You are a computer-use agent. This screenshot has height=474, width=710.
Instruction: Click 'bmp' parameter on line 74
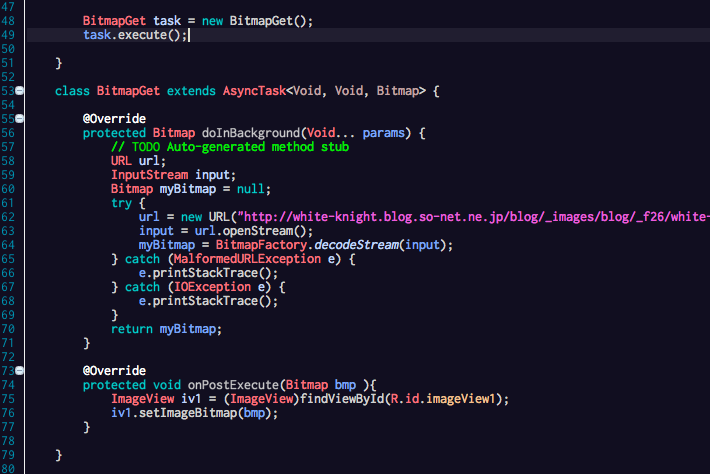point(345,385)
